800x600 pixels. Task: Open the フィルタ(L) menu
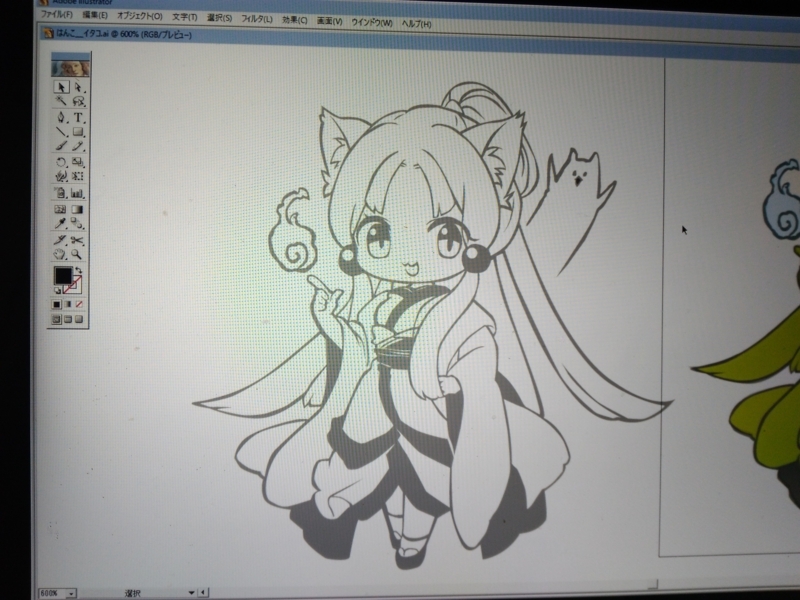[x=257, y=19]
